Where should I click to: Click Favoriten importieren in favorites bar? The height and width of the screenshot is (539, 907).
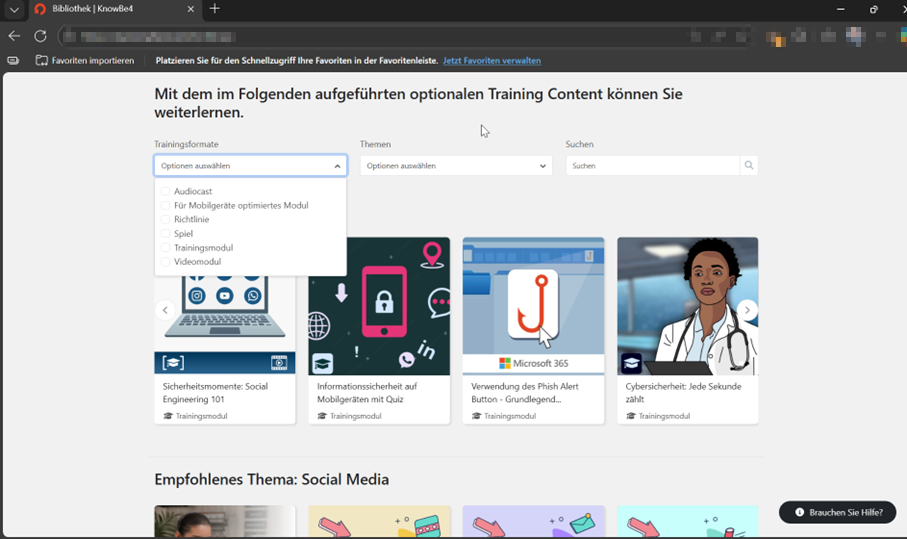pos(85,61)
